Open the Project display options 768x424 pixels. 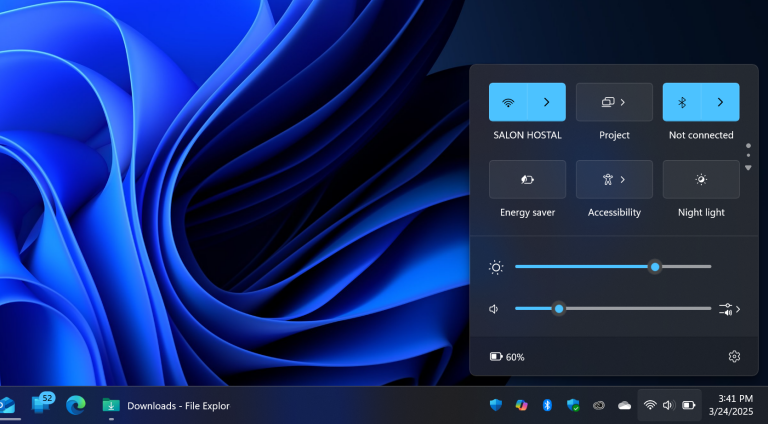tap(614, 102)
